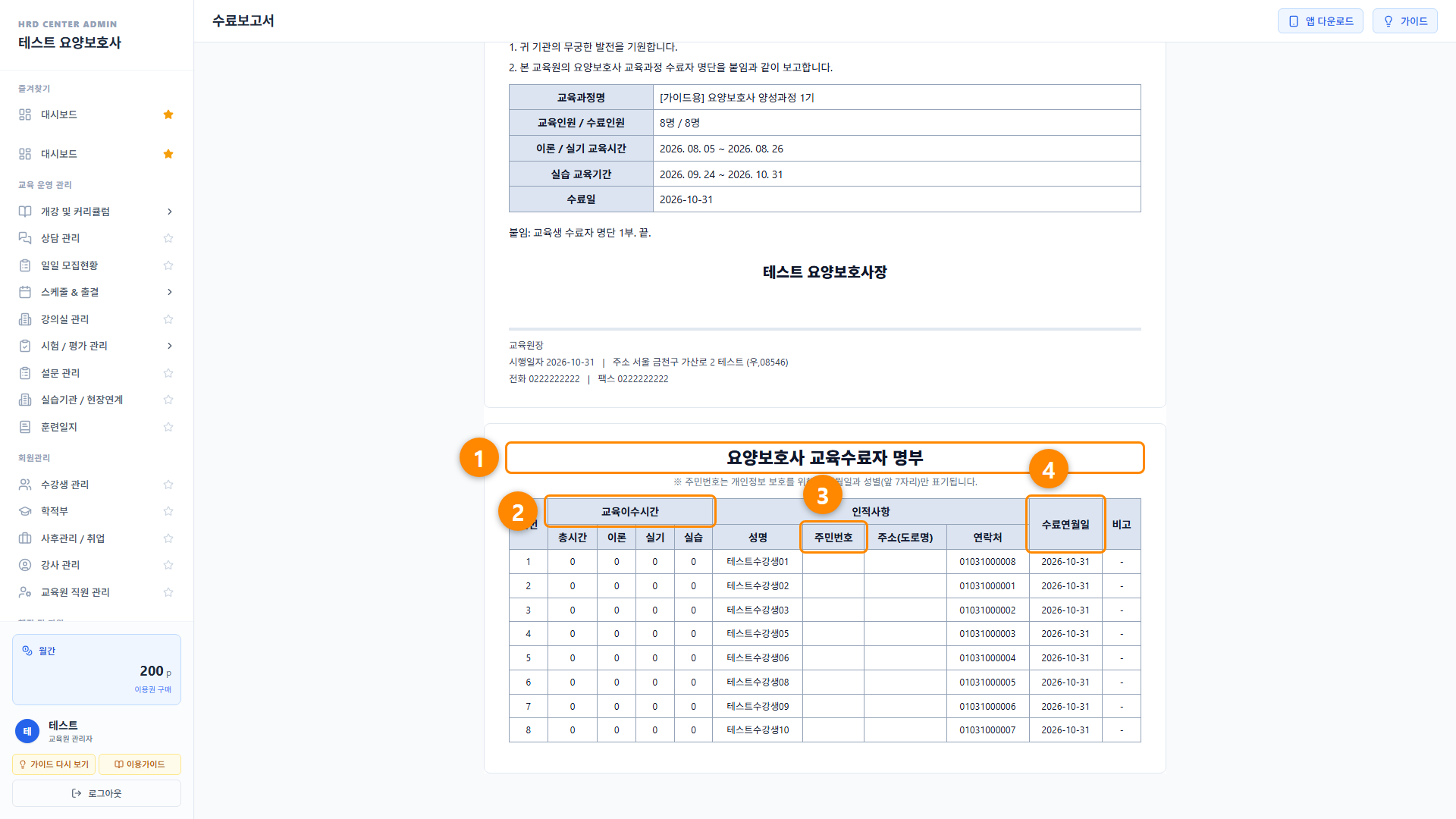Click the 학적부 graduation cap icon
Viewport: 1456px width, 819px height.
point(25,511)
